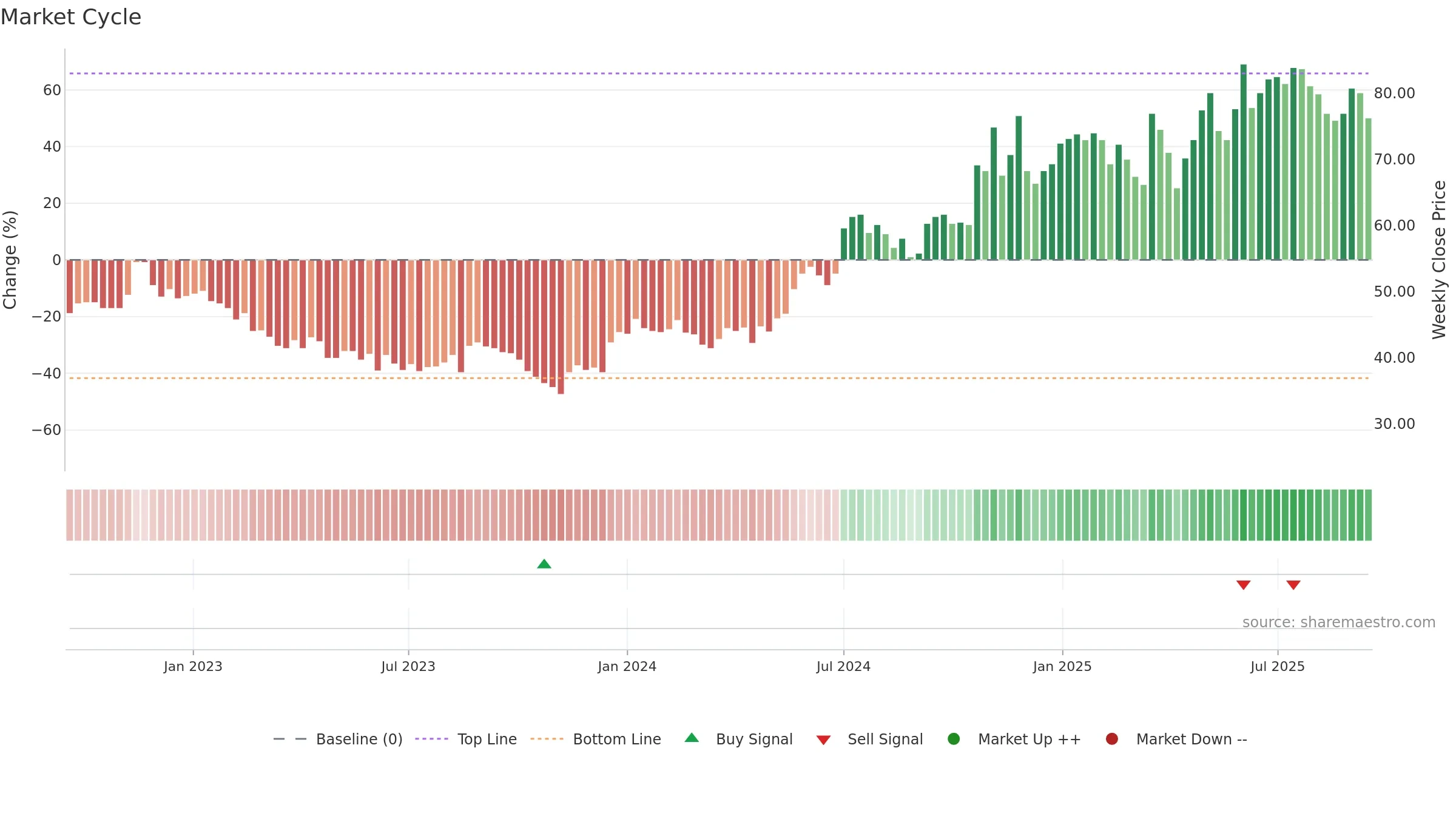The height and width of the screenshot is (819, 1456).
Task: Click the 70.00 price axis label
Action: (1395, 160)
